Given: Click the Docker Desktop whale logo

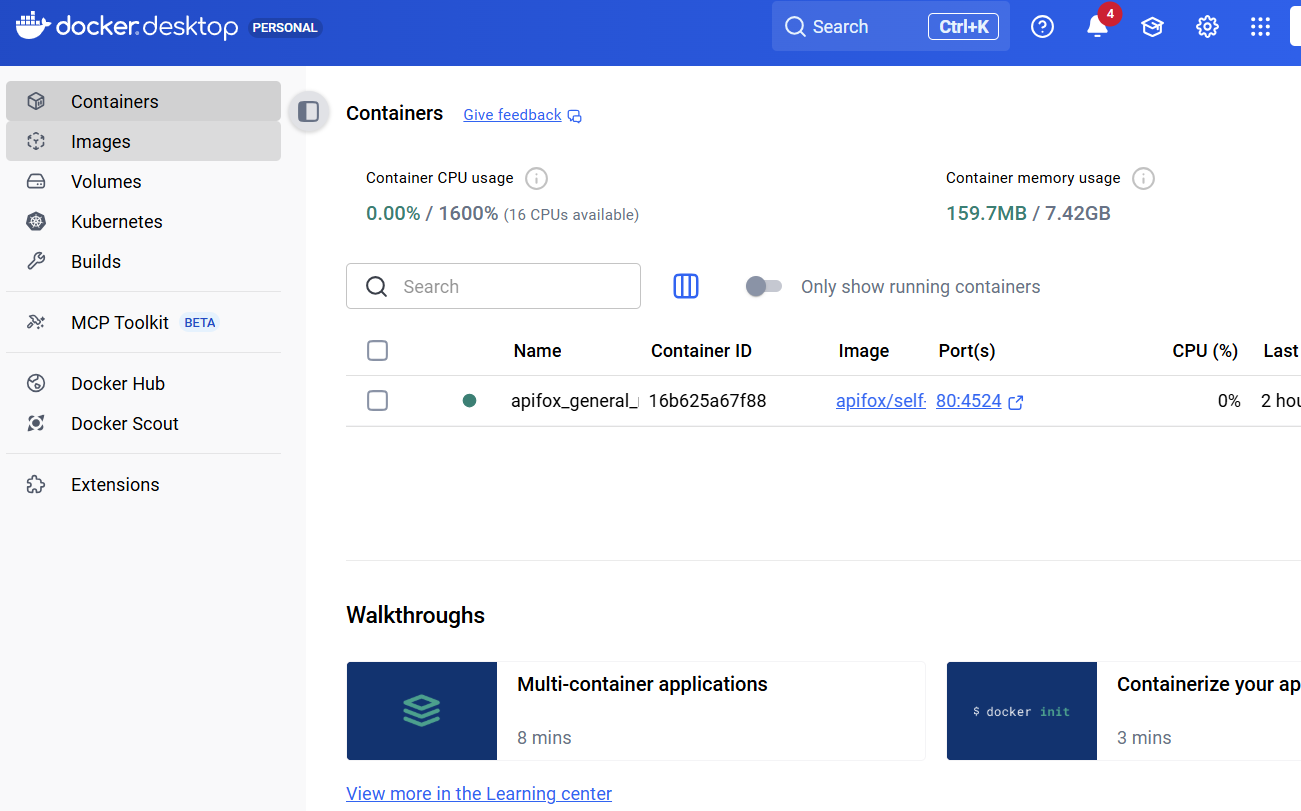Looking at the screenshot, I should click(x=31, y=26).
